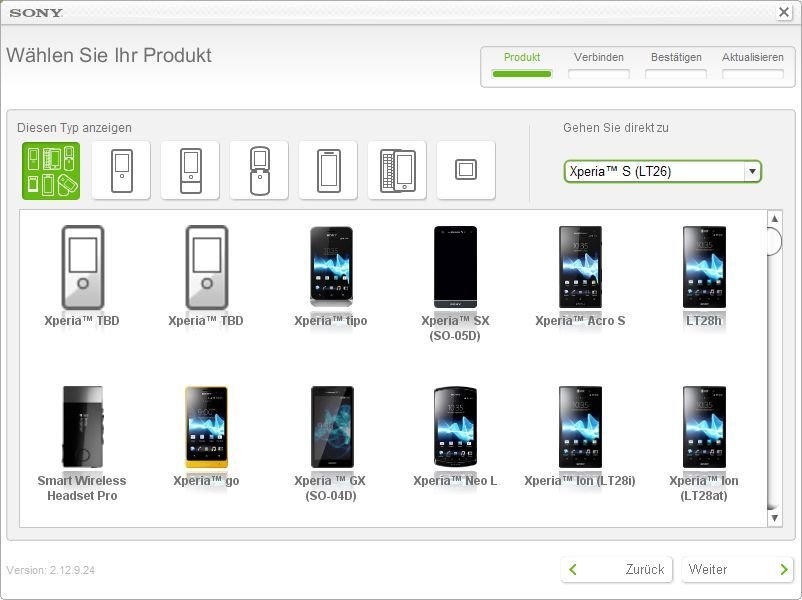
Task: Click the SONY logo in title bar
Action: tap(36, 13)
